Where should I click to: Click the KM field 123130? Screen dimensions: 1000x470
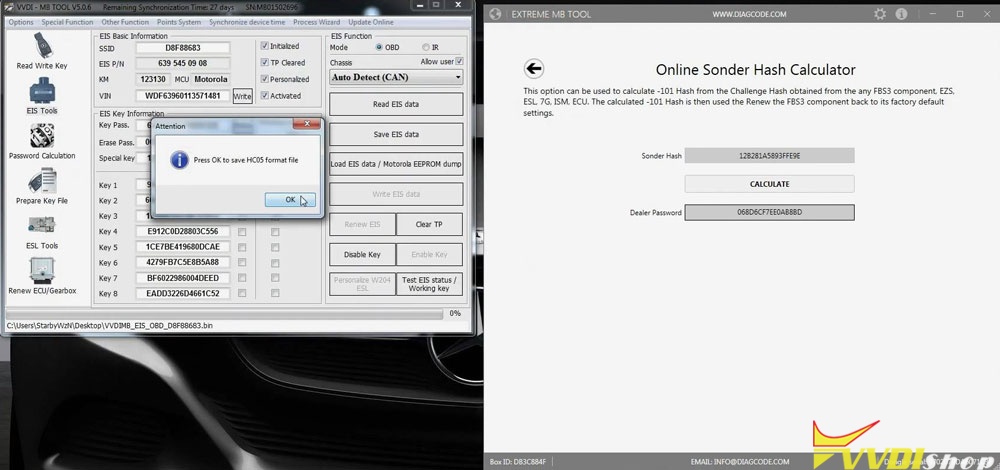pos(153,80)
